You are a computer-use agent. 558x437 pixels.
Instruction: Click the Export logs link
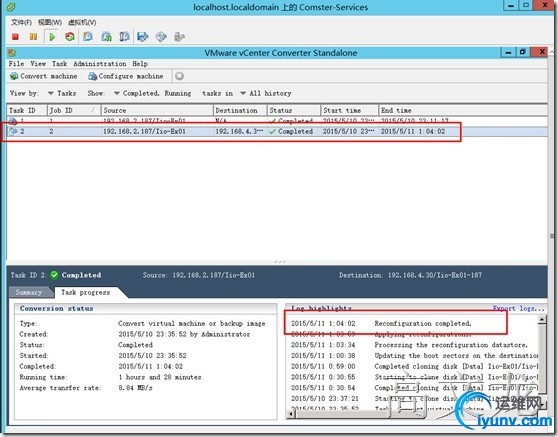[518, 308]
